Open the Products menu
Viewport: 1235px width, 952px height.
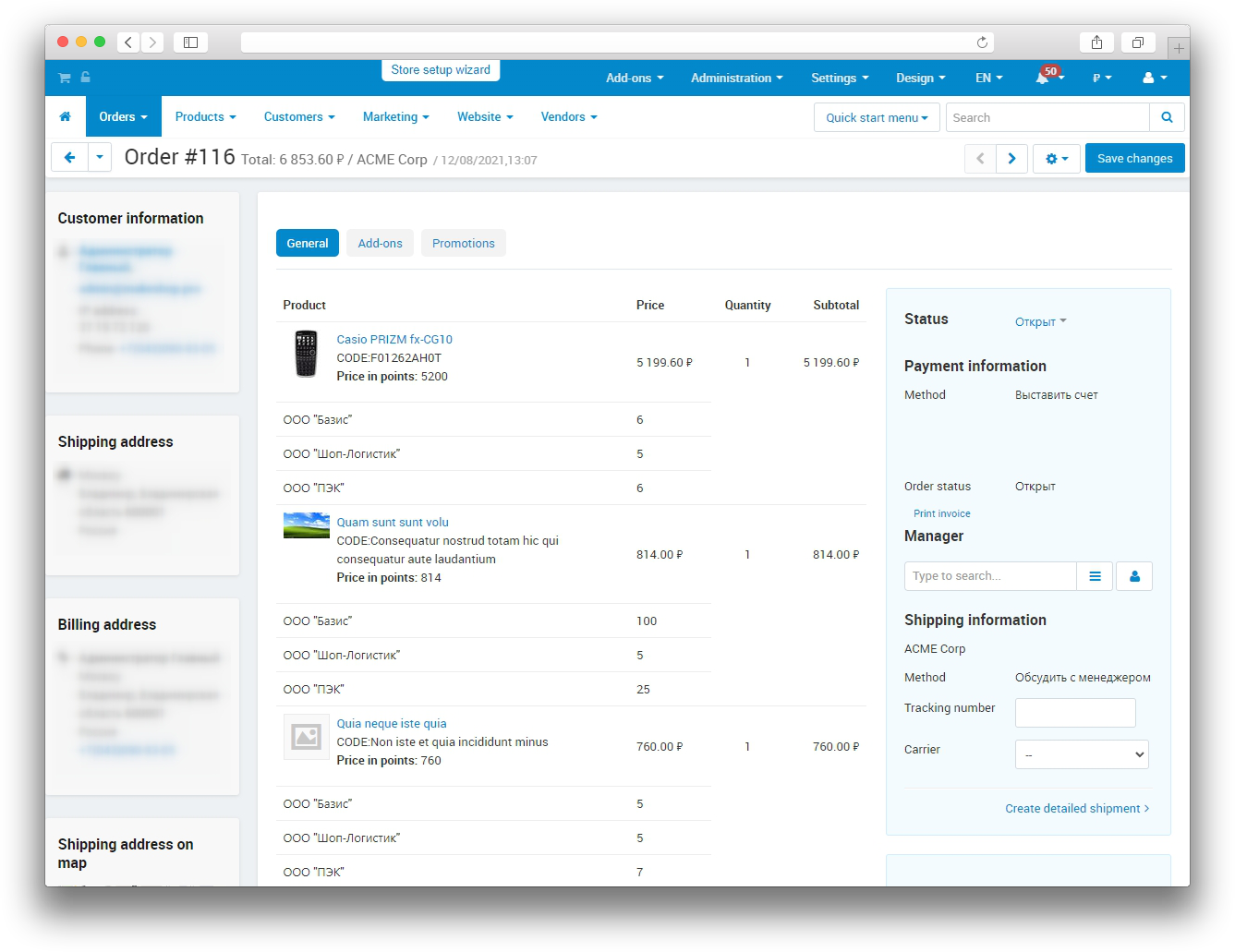tap(205, 117)
